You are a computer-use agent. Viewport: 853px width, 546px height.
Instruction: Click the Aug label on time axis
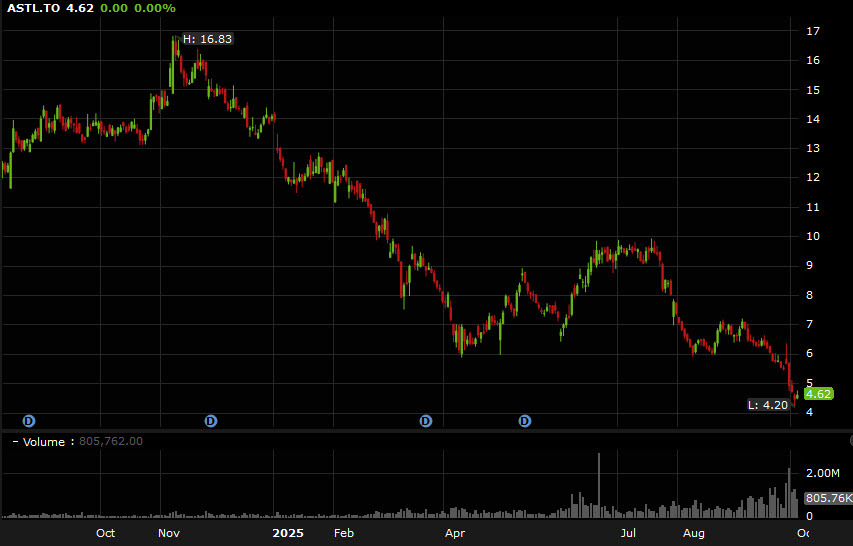pos(694,533)
